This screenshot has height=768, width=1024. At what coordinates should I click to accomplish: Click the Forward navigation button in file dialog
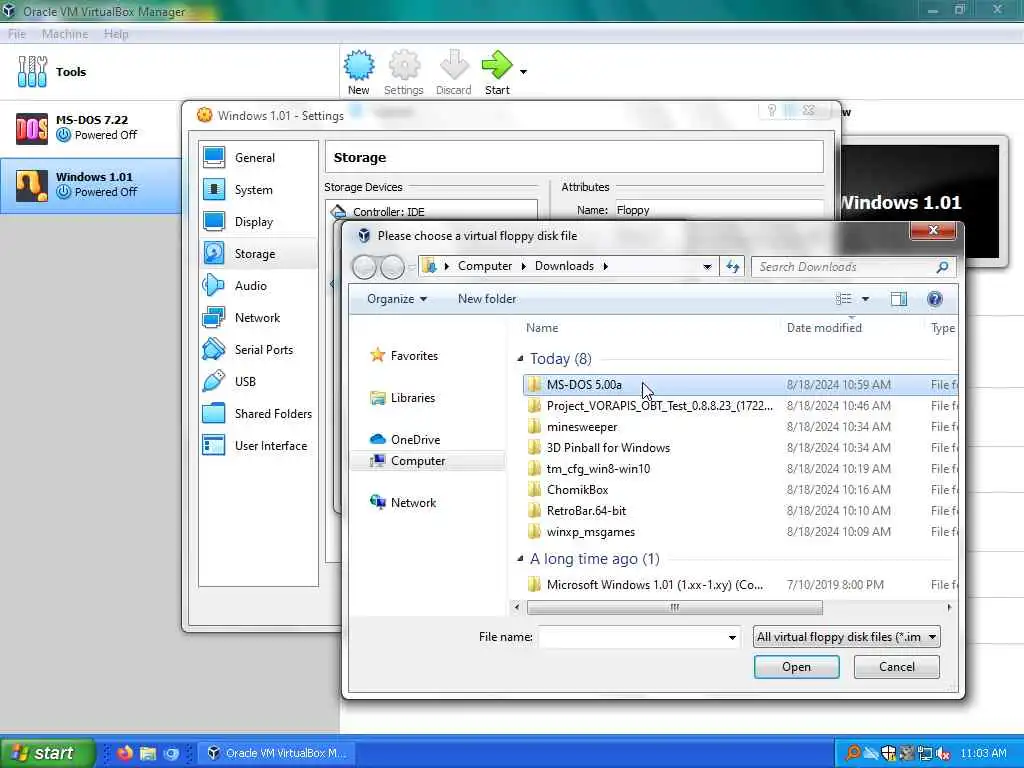(x=392, y=266)
